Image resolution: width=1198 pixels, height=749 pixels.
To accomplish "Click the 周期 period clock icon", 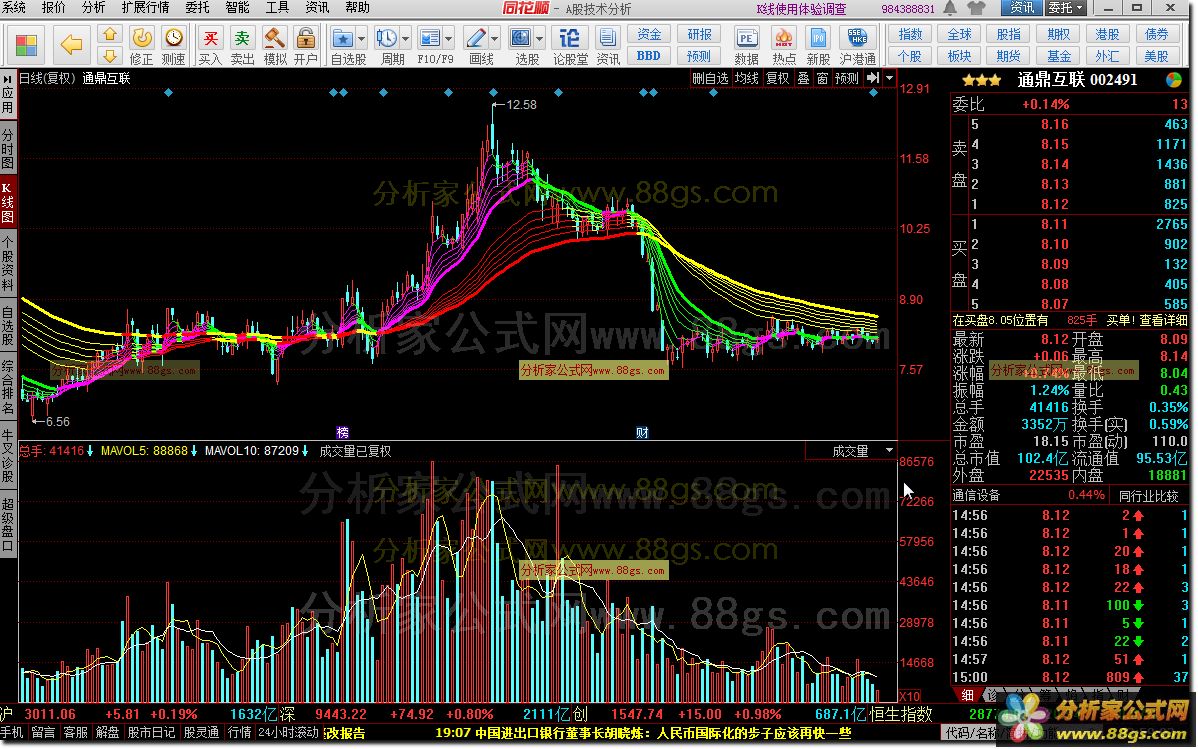I will click(x=387, y=38).
